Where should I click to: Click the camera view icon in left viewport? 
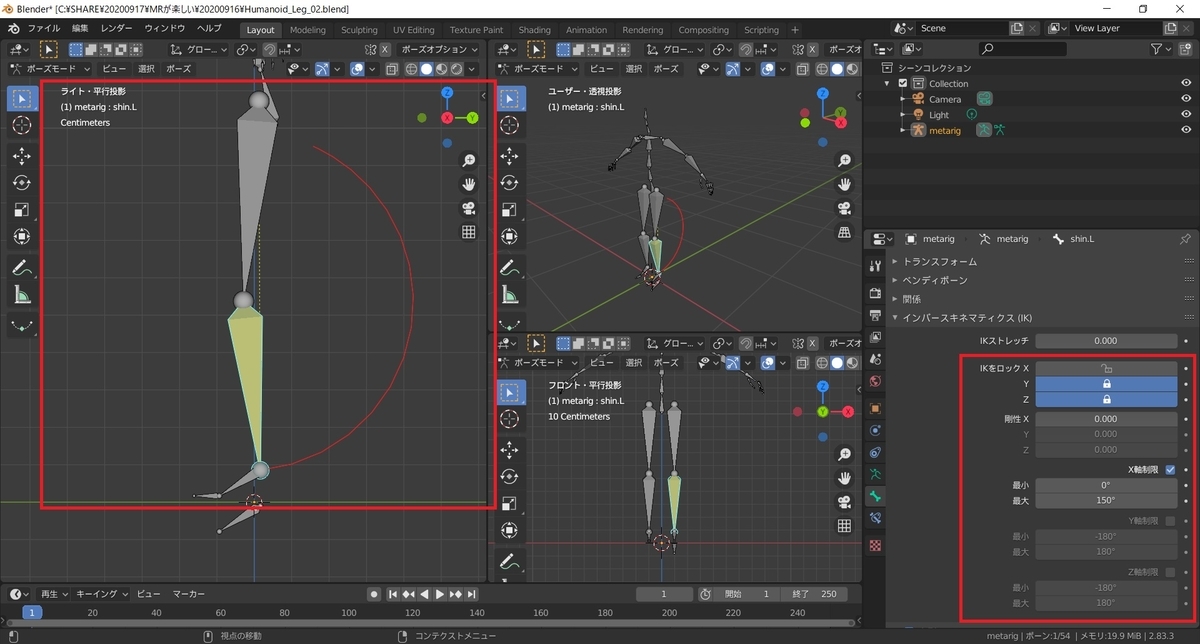(x=467, y=208)
